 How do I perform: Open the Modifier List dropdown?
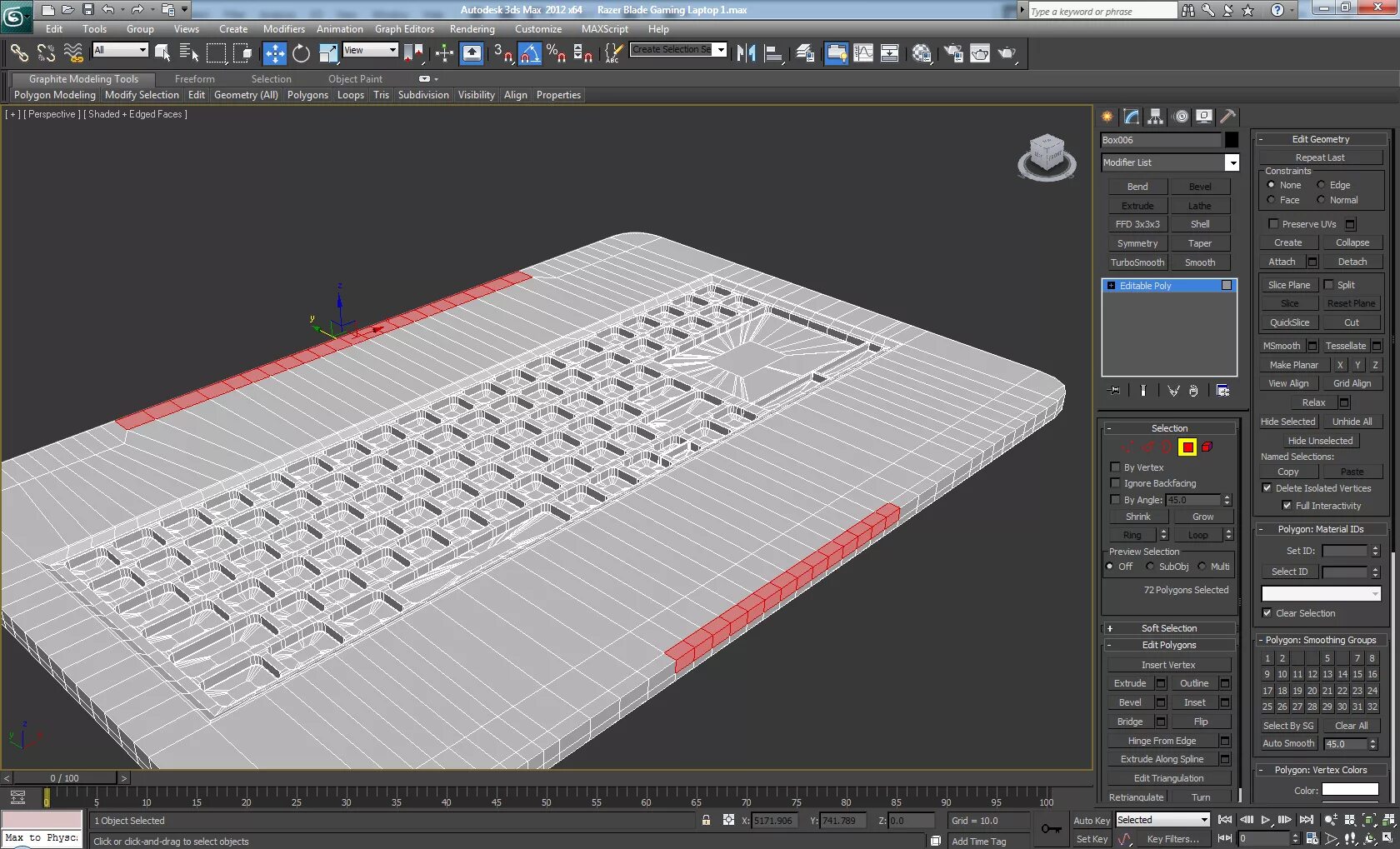point(1233,162)
